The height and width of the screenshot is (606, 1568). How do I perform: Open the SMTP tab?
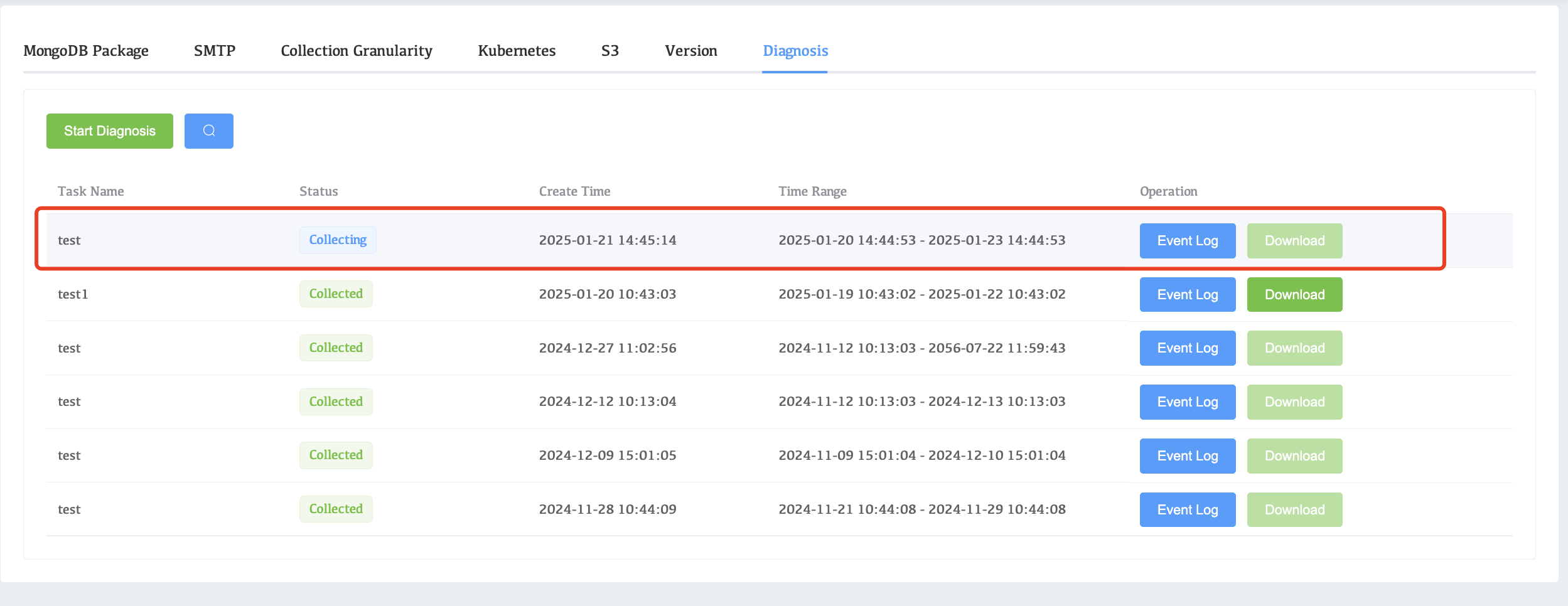215,51
